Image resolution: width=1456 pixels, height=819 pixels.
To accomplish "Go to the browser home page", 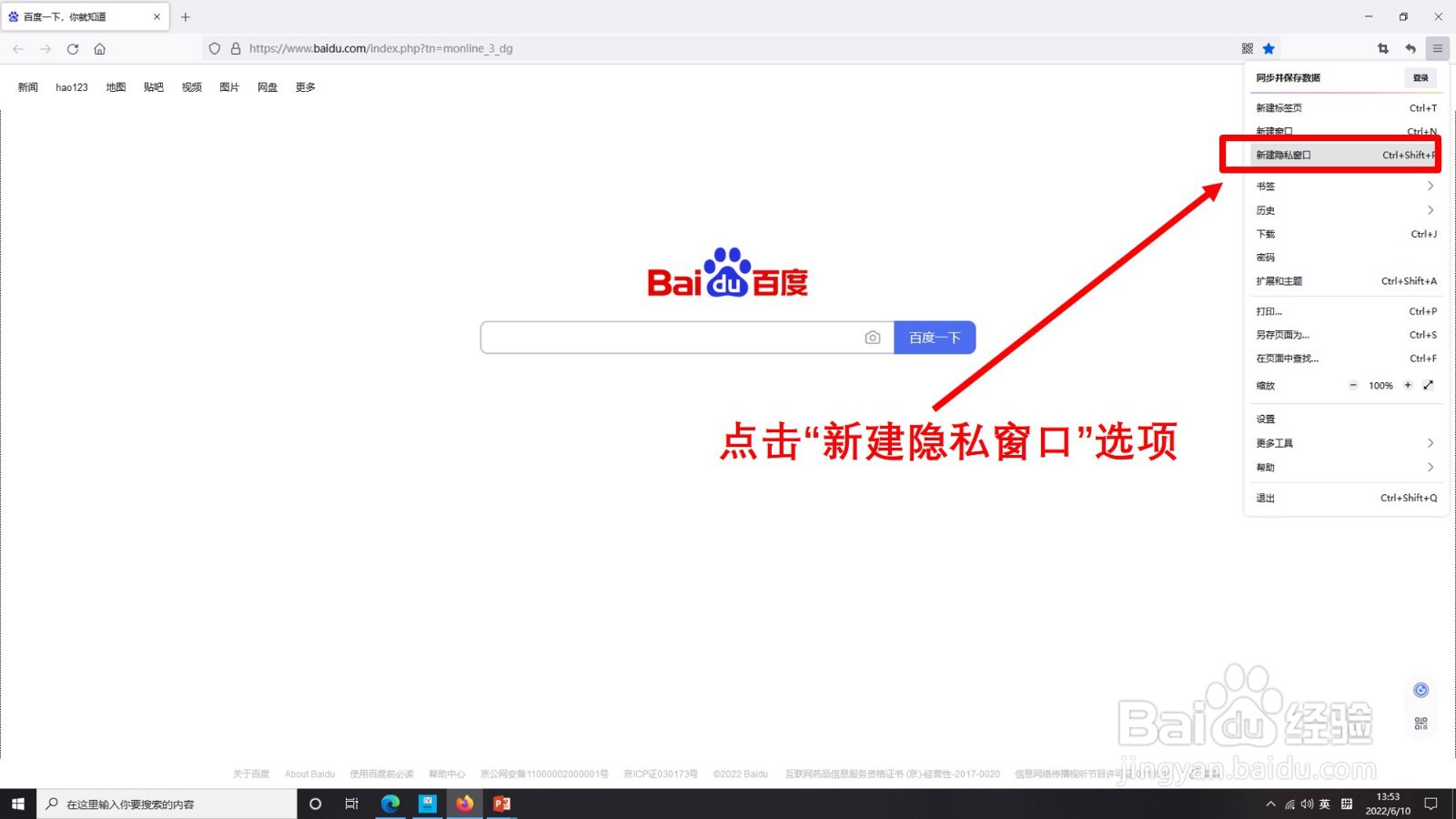I will point(100,49).
